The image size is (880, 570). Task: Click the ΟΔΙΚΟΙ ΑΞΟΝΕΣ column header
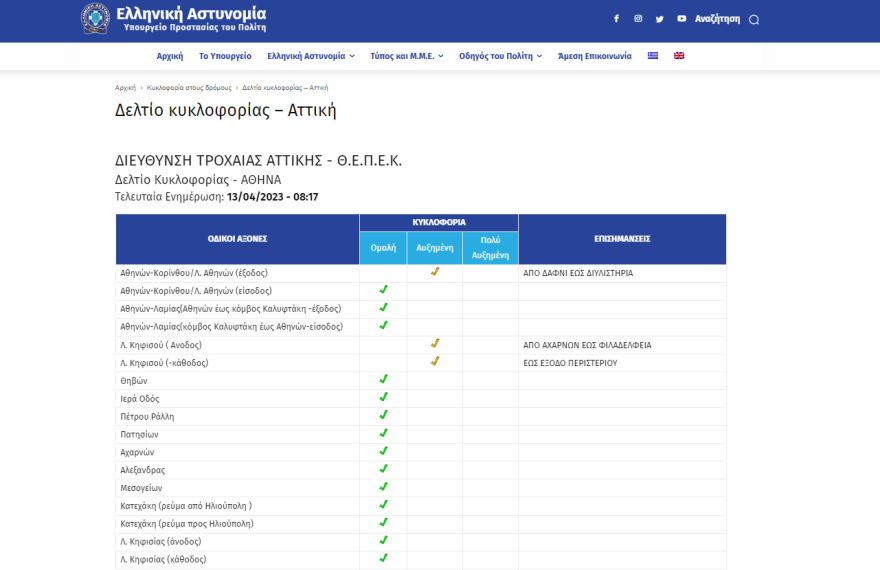click(x=237, y=239)
